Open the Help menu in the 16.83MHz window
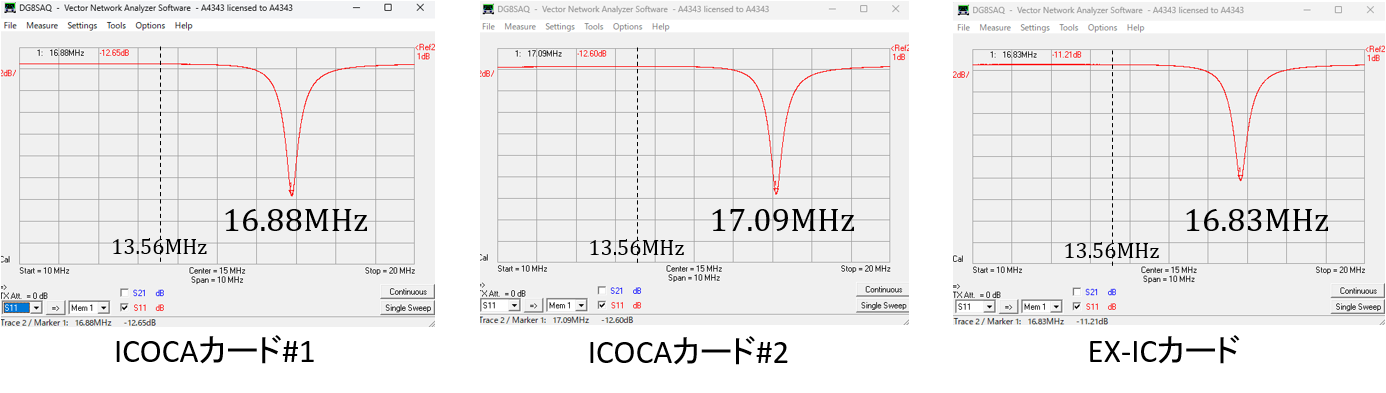 click(1136, 27)
